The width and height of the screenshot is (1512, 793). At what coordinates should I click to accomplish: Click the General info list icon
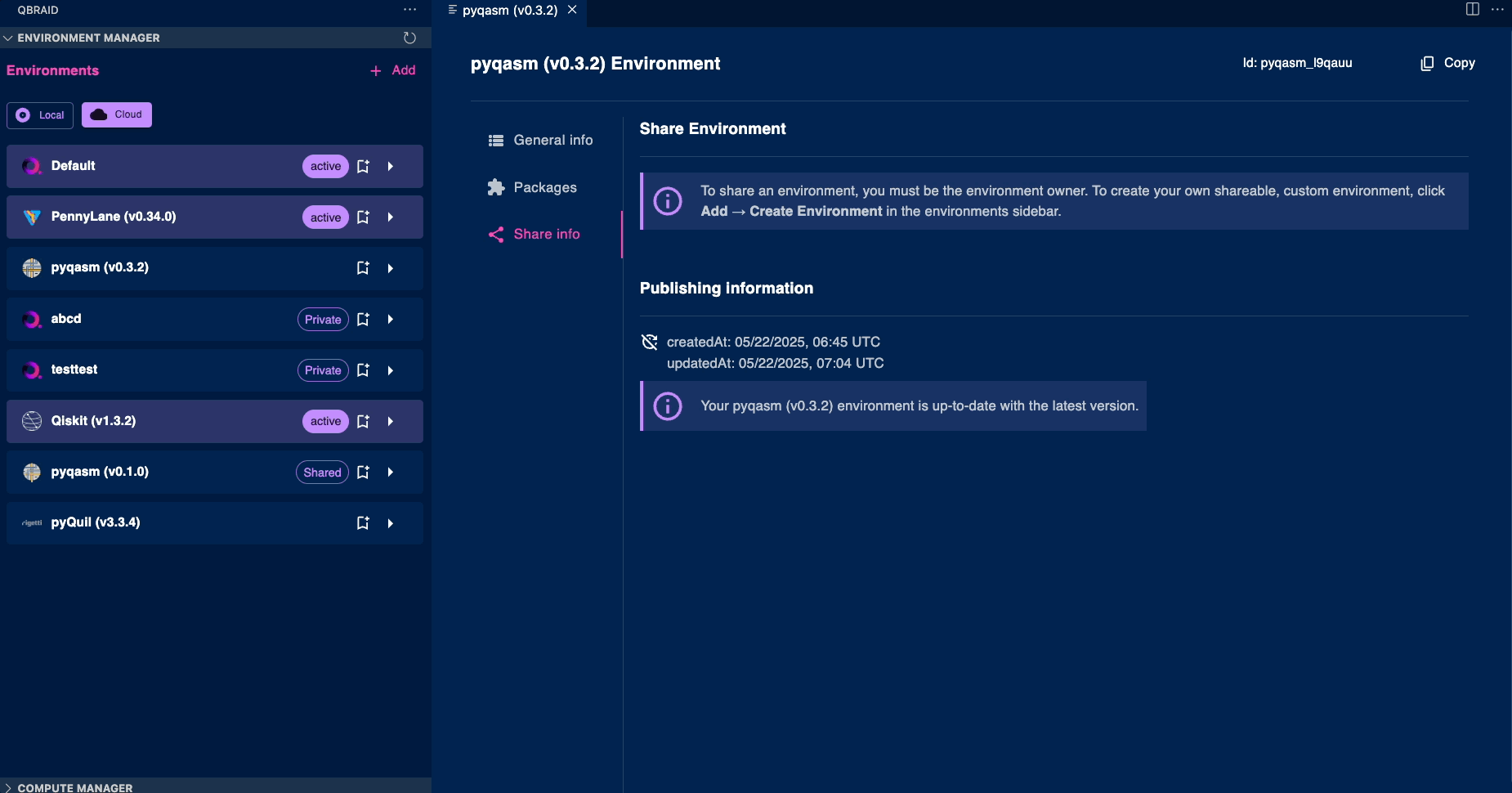pyautogui.click(x=496, y=140)
